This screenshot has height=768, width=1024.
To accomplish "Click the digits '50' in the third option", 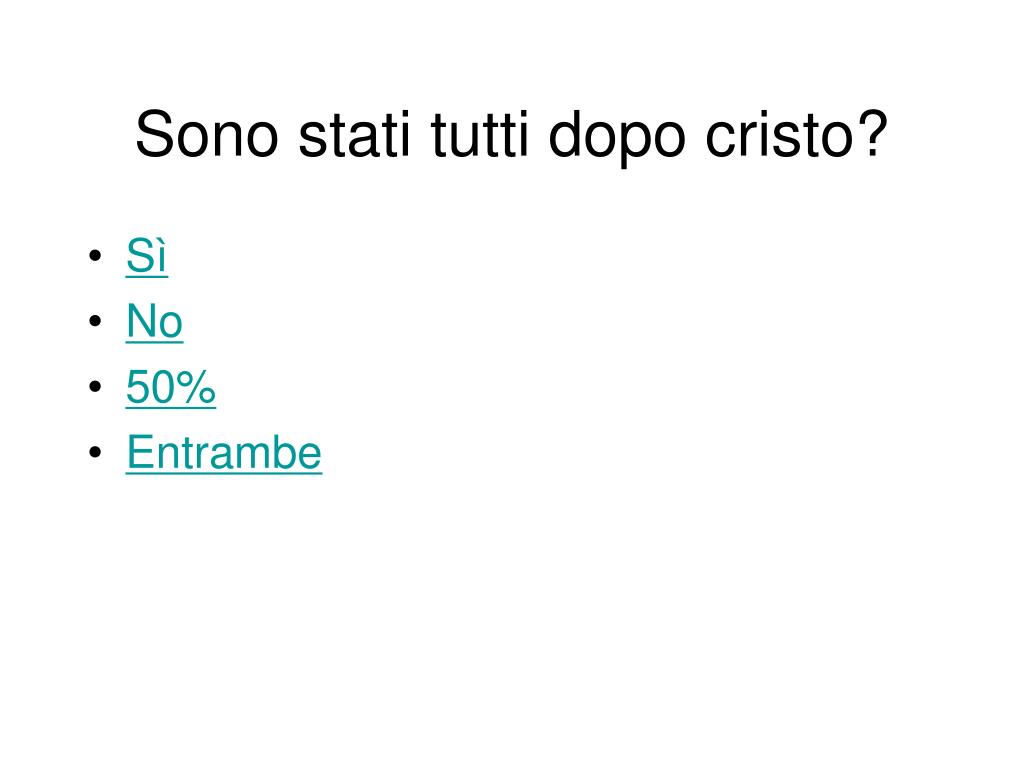I will tap(150, 387).
